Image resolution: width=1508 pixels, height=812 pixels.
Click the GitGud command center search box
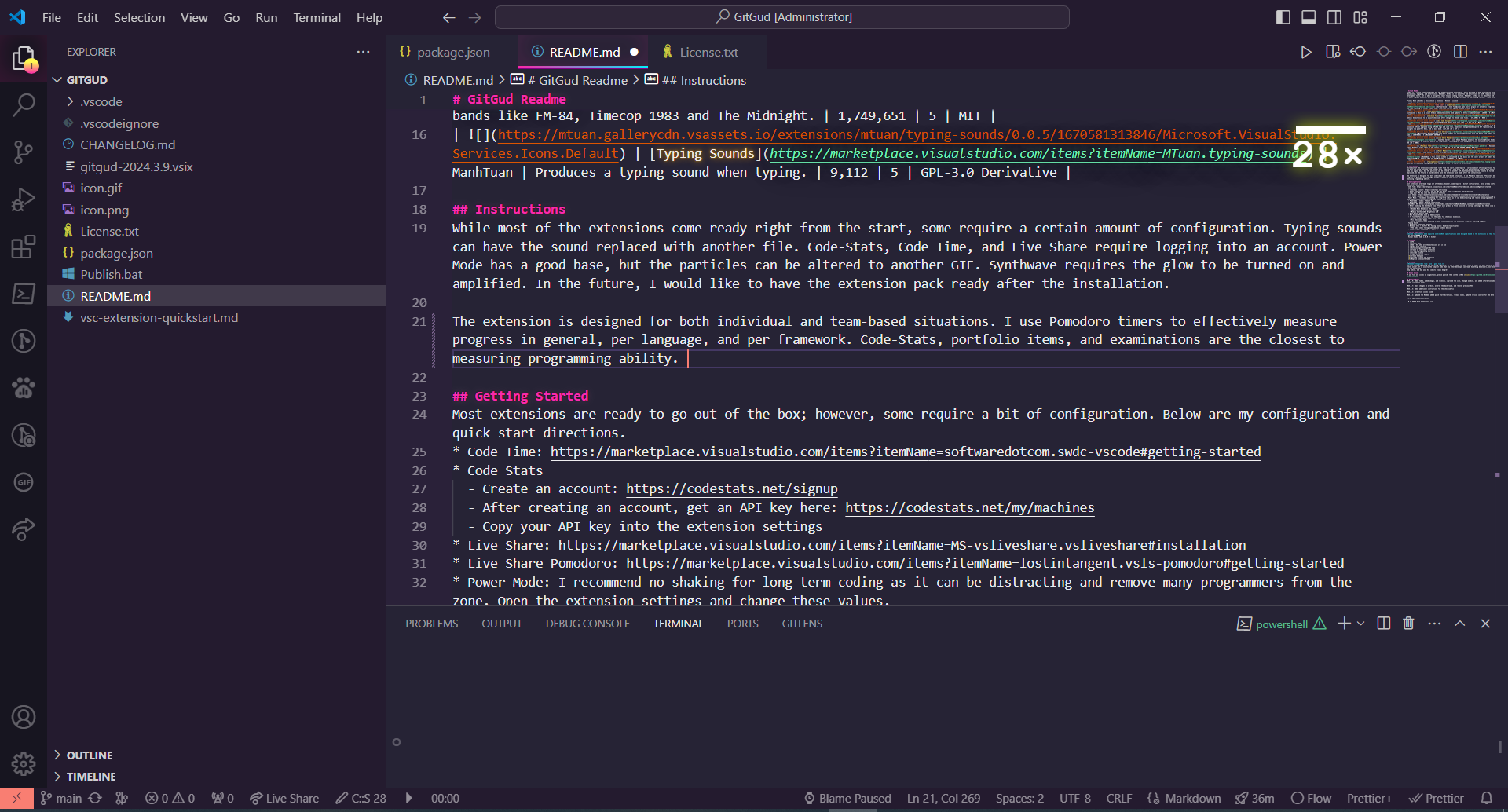(x=782, y=17)
